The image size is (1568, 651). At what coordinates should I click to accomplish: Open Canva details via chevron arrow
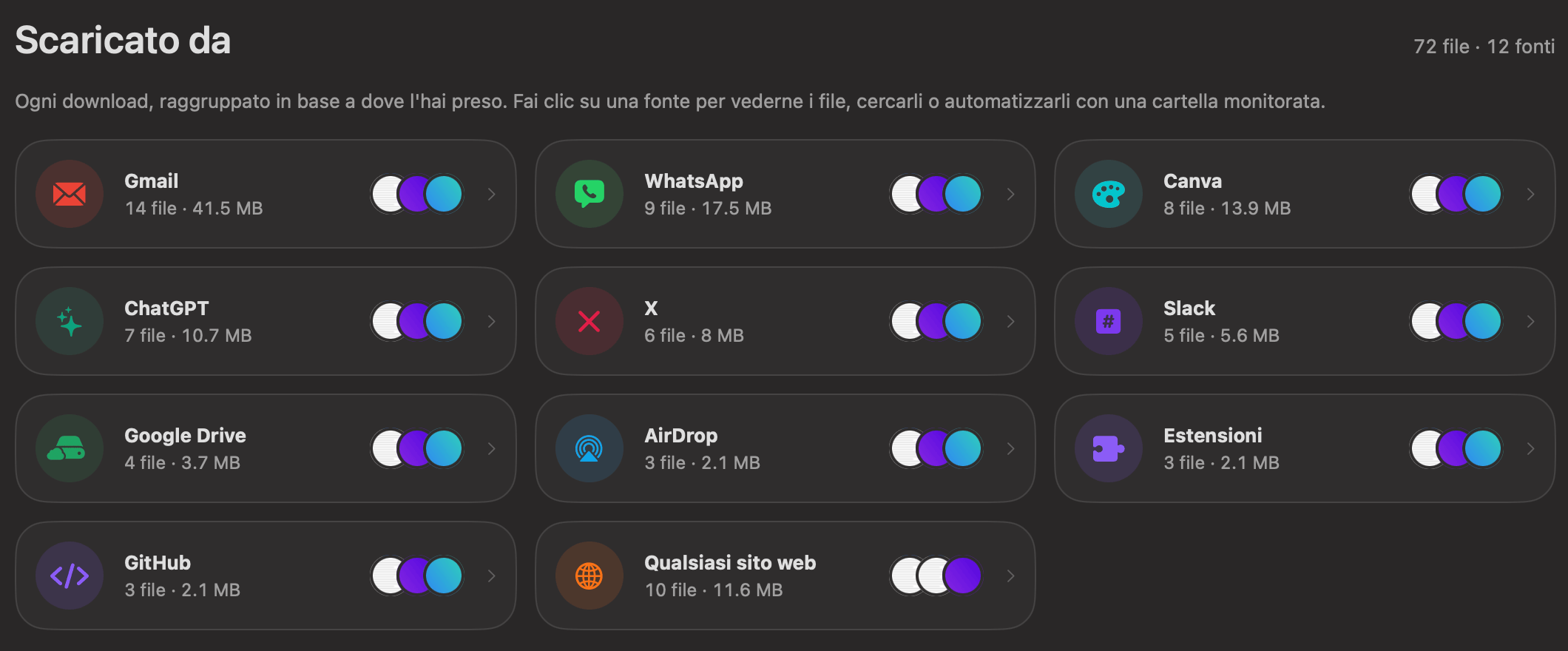point(1531,194)
